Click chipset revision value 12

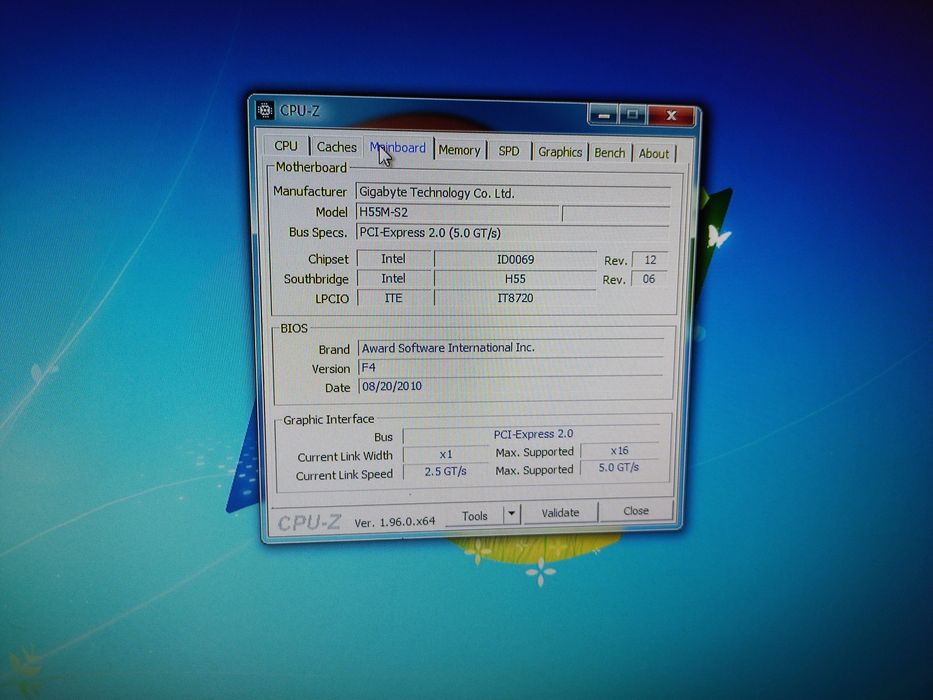650,260
